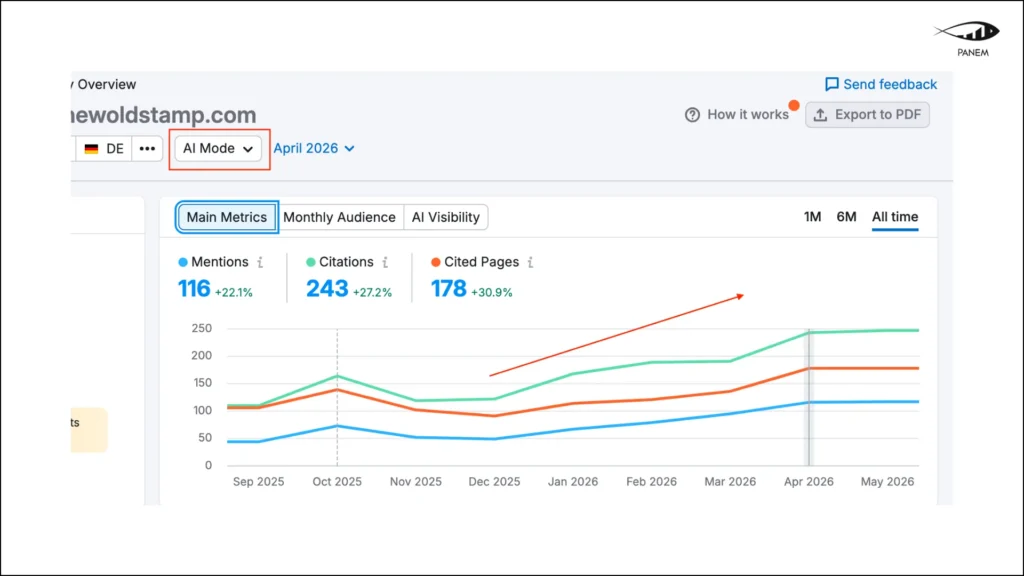Open the AI Mode dropdown
1024x576 pixels.
[x=217, y=149]
